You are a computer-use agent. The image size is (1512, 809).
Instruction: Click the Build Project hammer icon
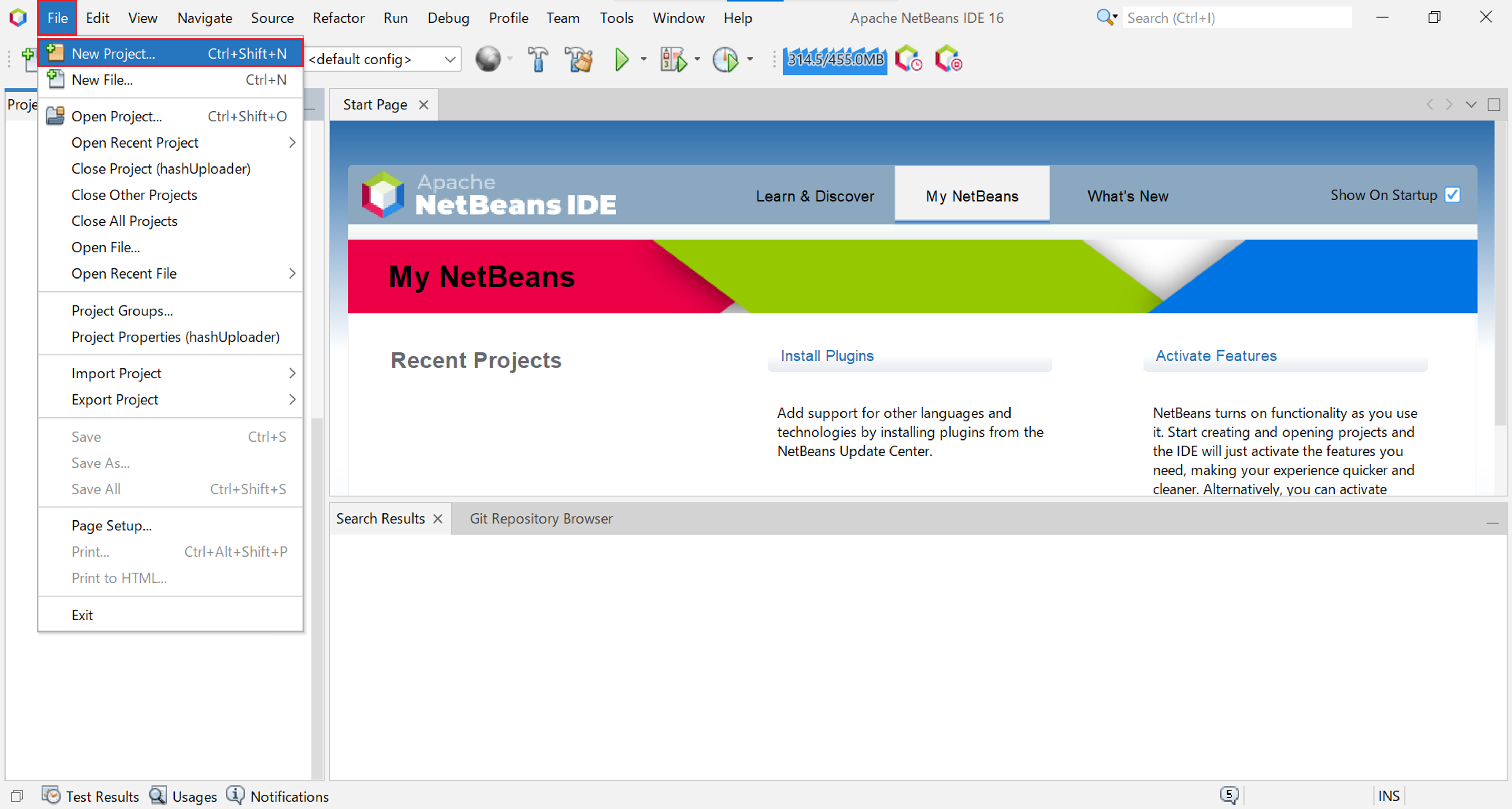tap(537, 59)
